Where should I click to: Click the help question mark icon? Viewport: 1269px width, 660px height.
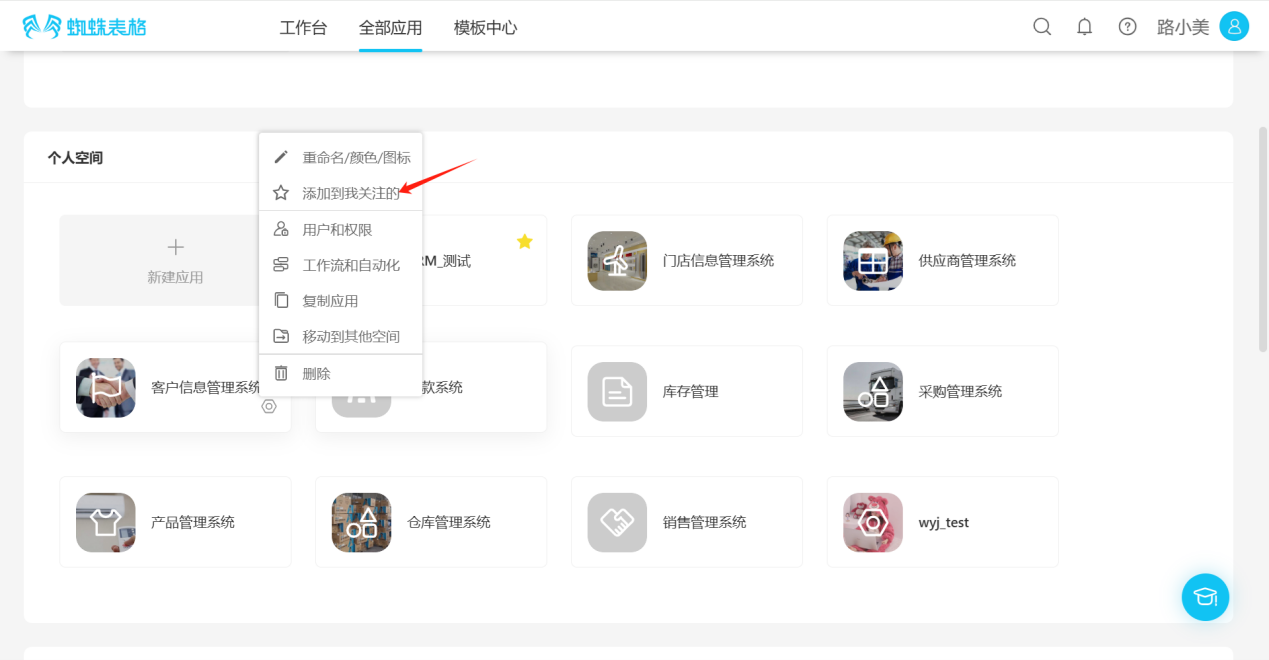(x=1127, y=27)
